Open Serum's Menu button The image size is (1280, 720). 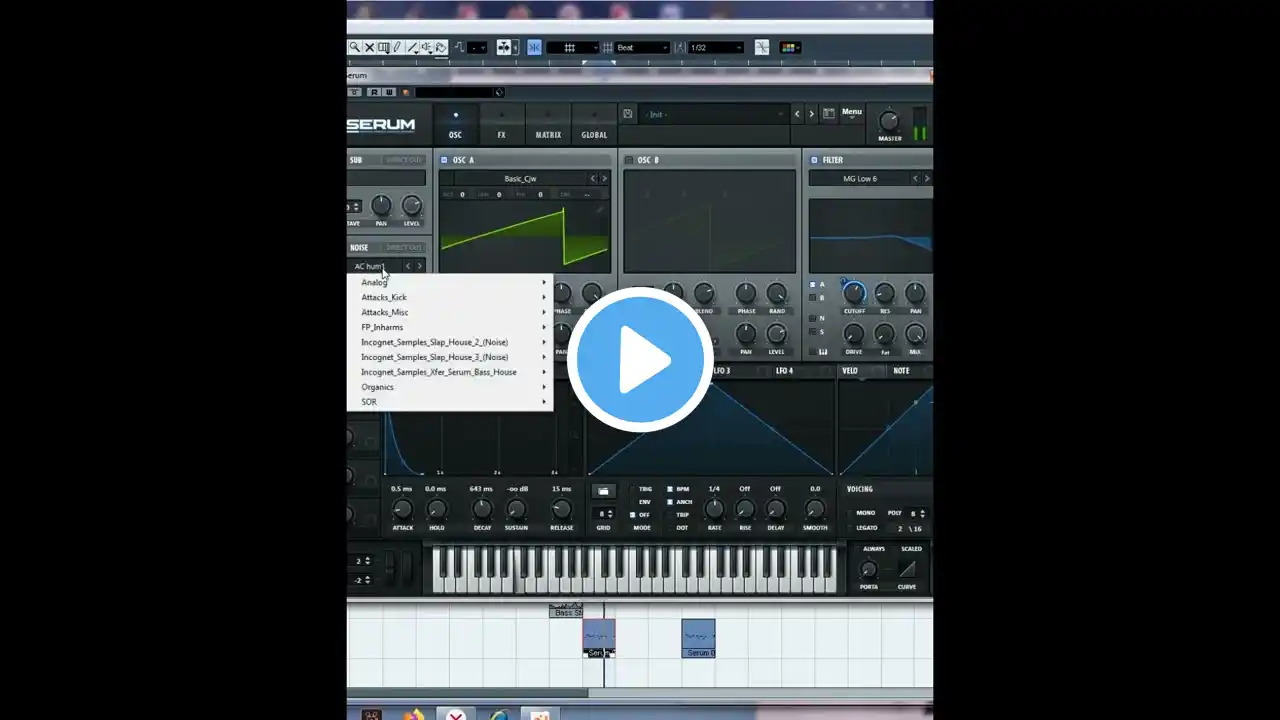[852, 112]
